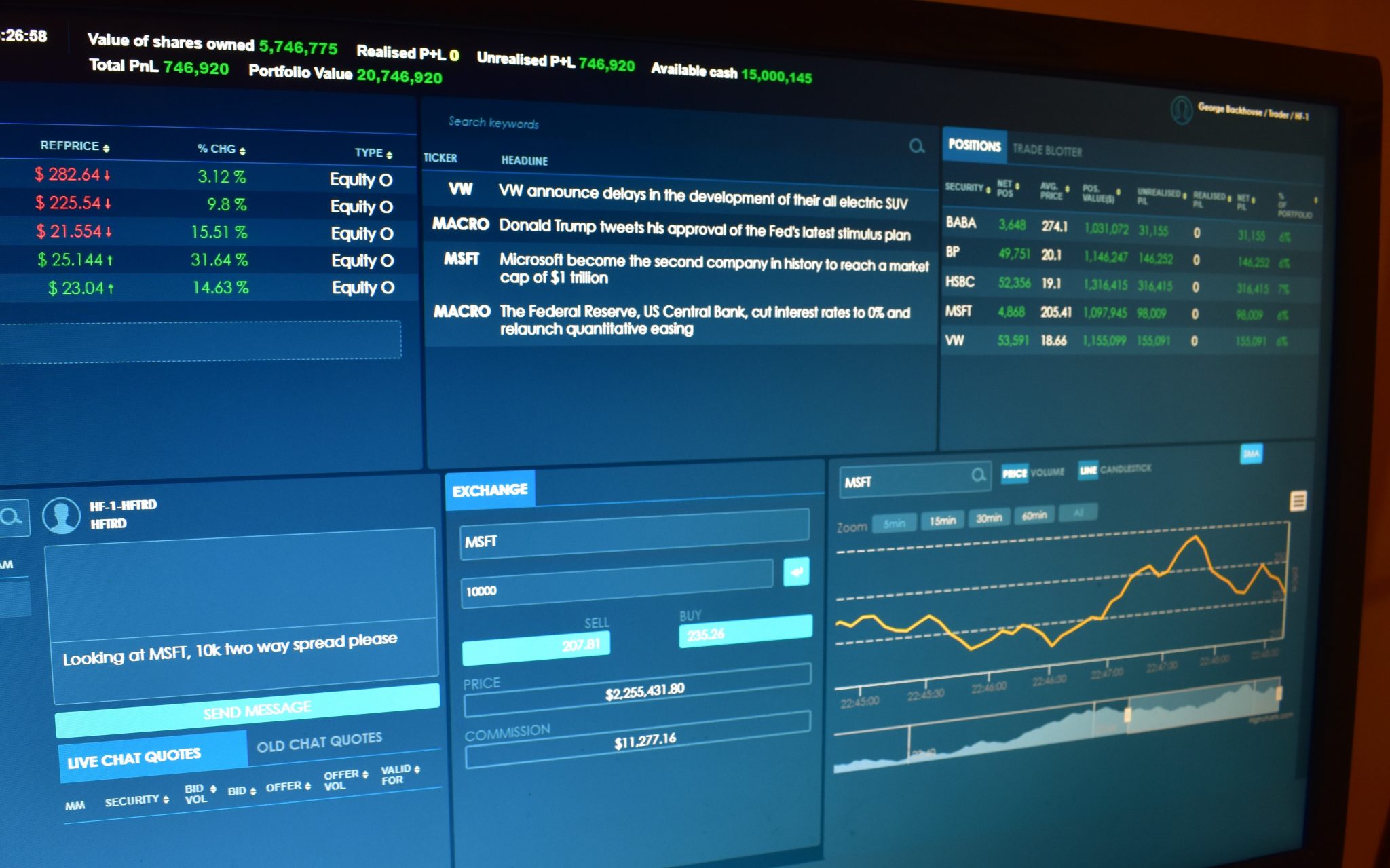
Task: Toggle the SMA indicator button
Action: pos(1251,454)
